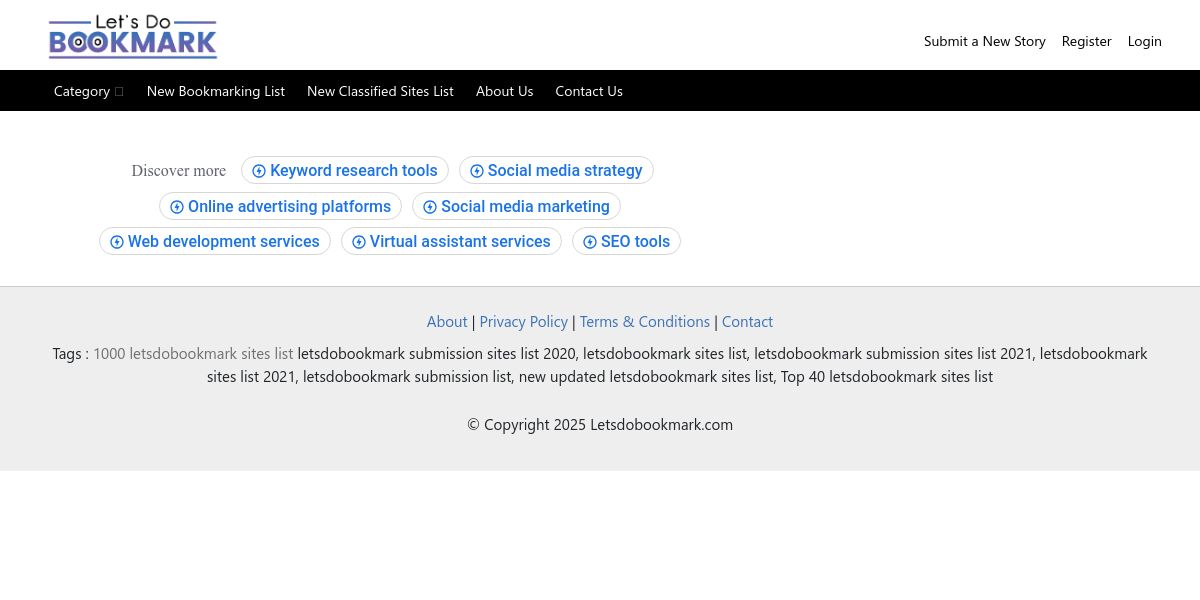Open Contact Us in navbar

click(x=589, y=91)
